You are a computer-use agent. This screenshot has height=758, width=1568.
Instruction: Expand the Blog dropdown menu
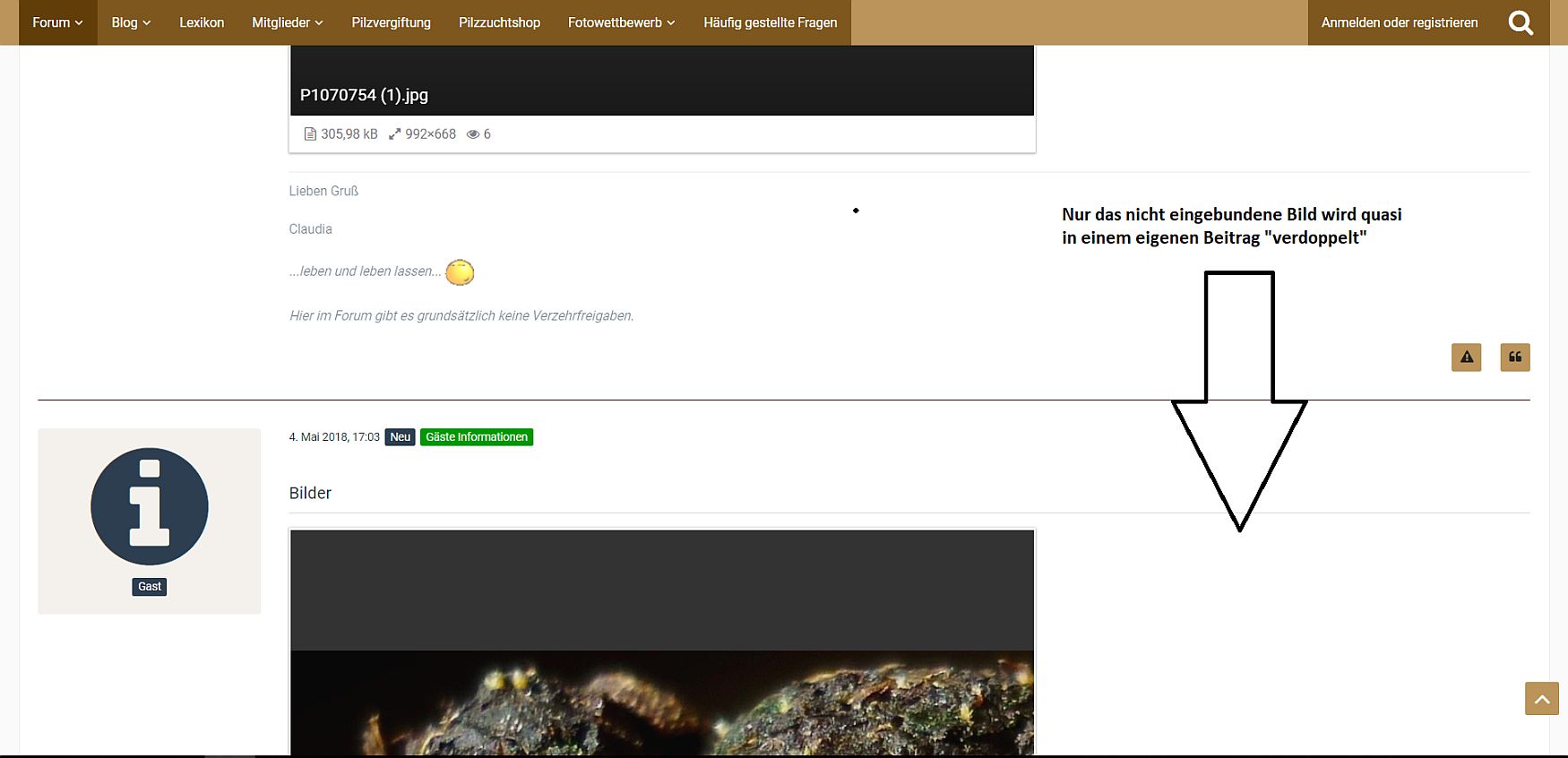[131, 22]
